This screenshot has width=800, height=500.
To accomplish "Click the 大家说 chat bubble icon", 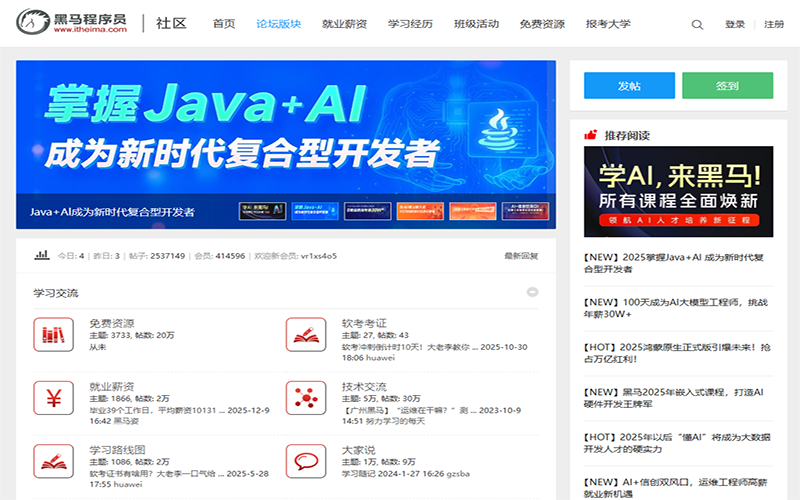I will 305,461.
